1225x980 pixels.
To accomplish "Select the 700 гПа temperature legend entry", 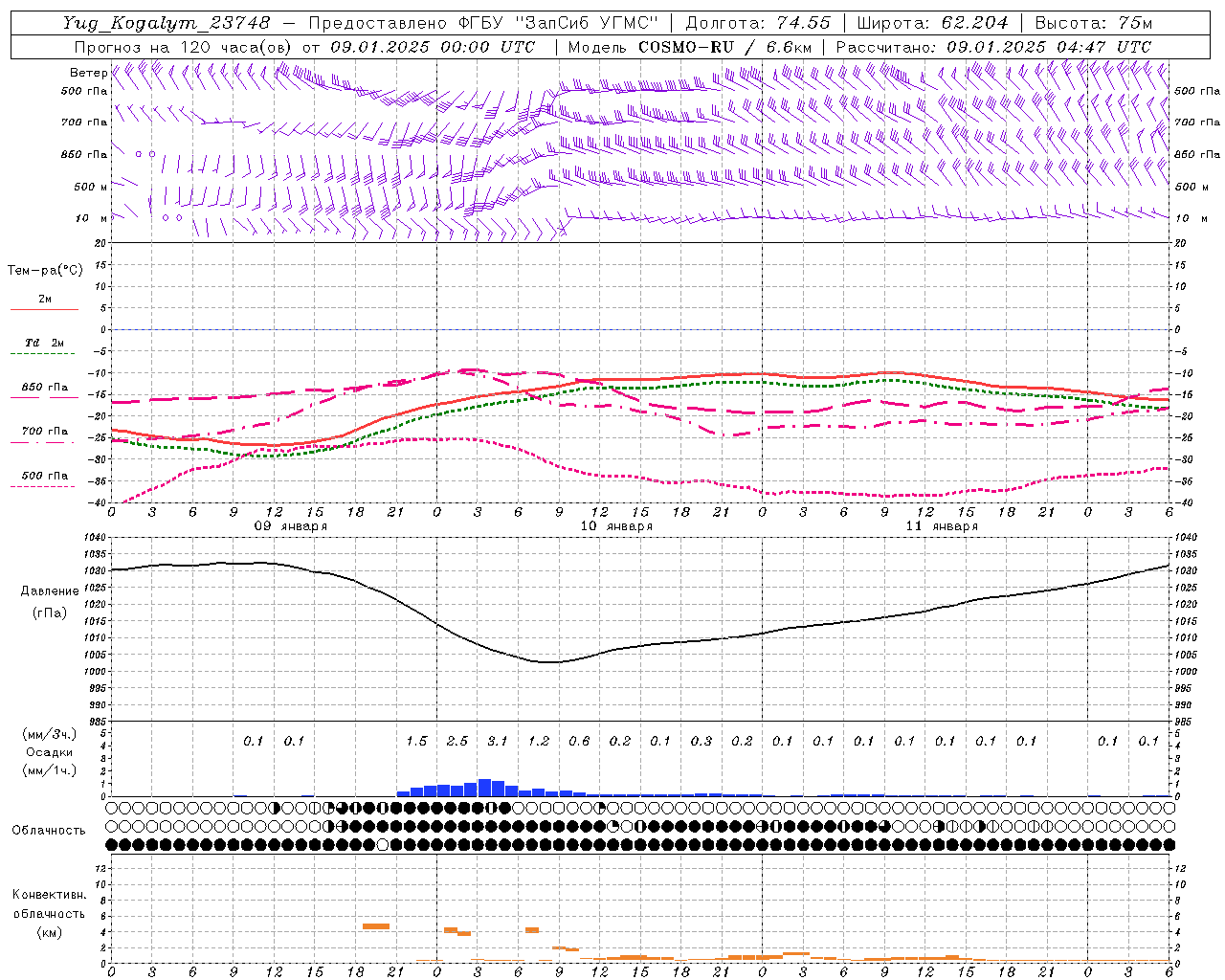I will (x=45, y=432).
